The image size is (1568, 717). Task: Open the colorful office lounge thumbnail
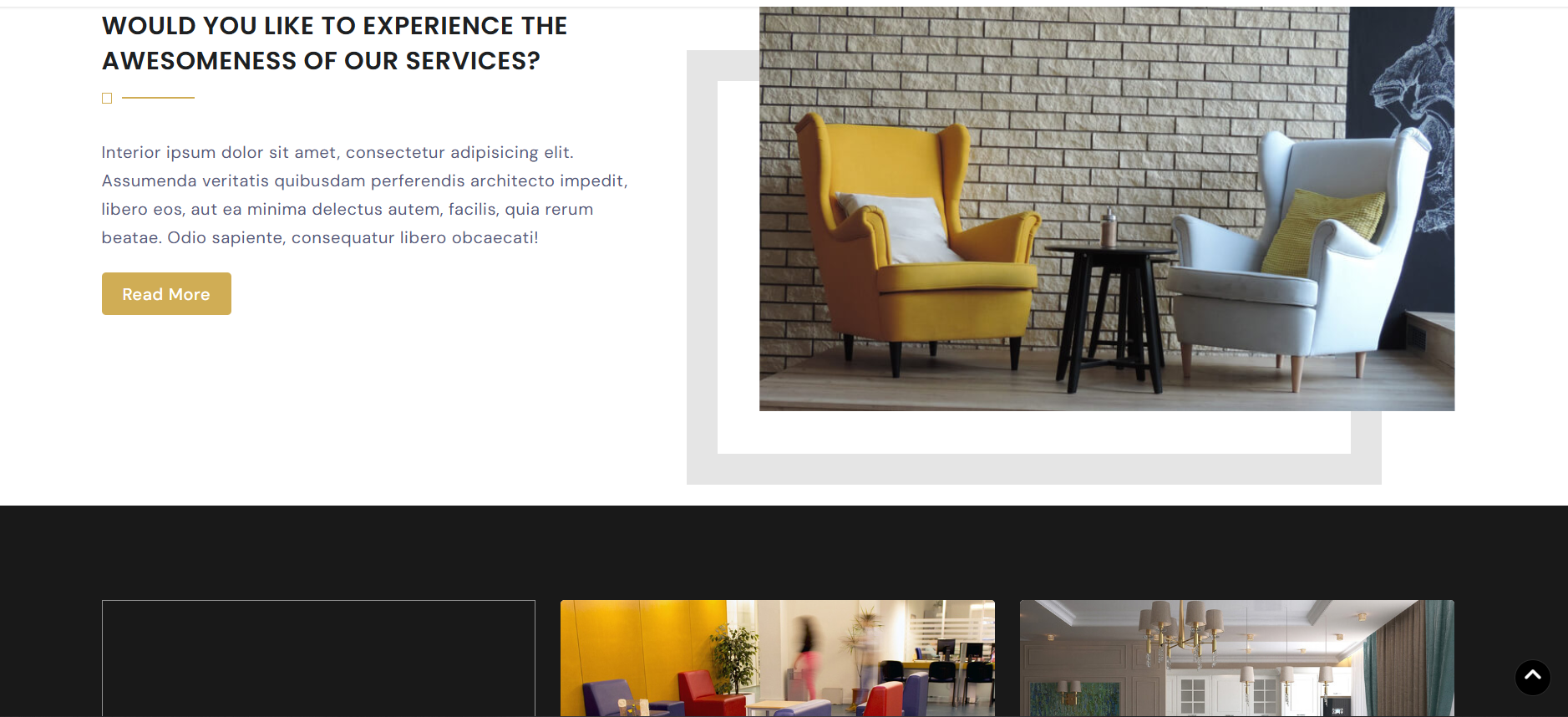click(777, 658)
